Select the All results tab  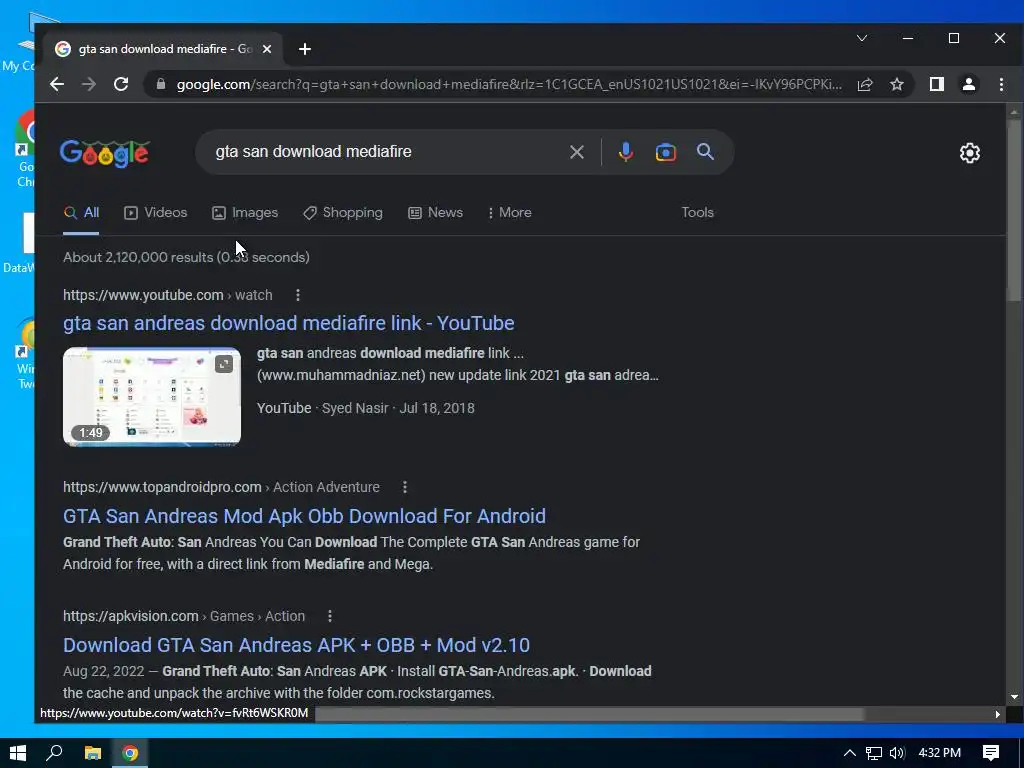[x=81, y=212]
